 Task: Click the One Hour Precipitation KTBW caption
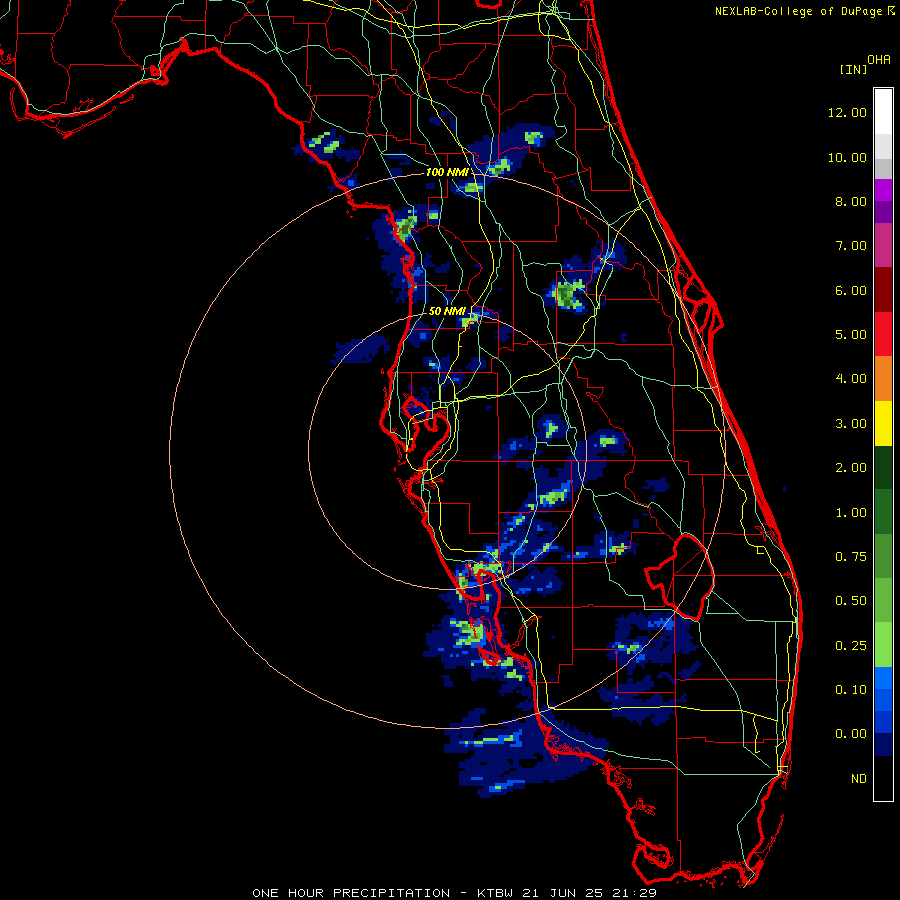[x=454, y=893]
